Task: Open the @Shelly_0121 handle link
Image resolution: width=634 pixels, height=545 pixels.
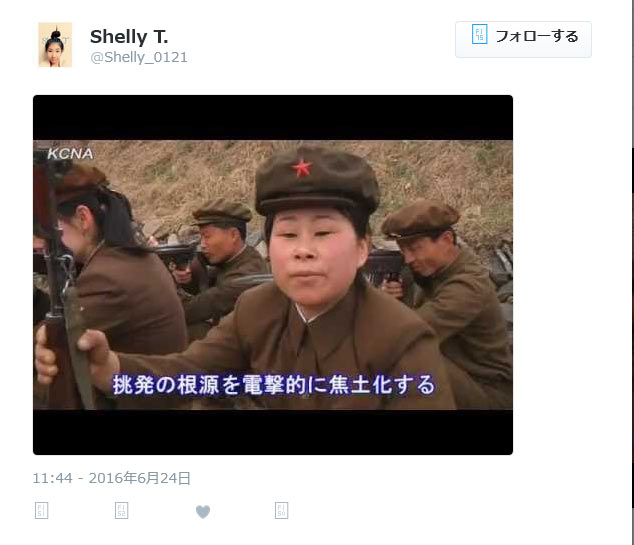Action: 139,57
